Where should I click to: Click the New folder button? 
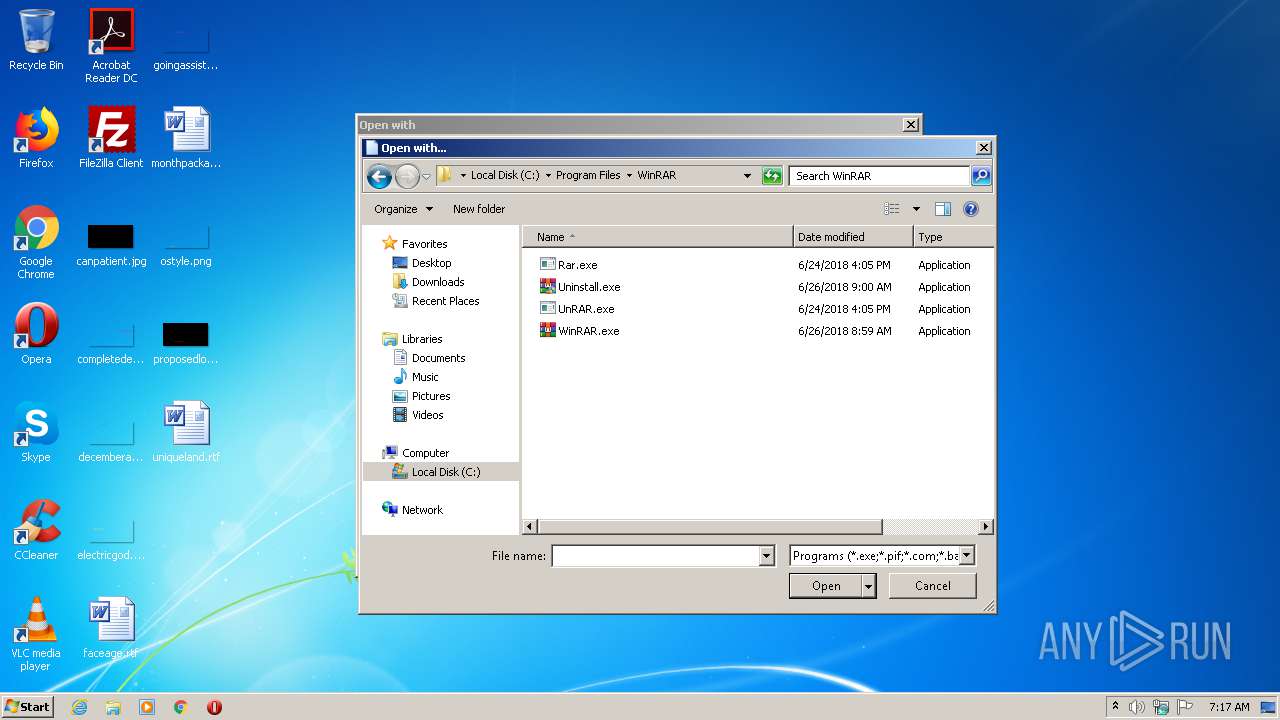479,209
